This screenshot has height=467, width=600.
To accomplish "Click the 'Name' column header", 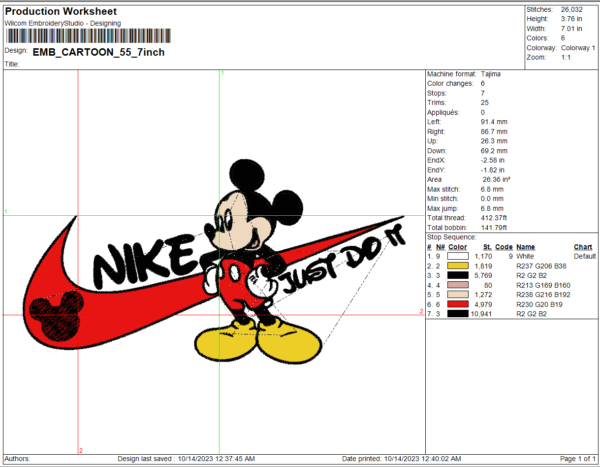I will coord(526,247).
